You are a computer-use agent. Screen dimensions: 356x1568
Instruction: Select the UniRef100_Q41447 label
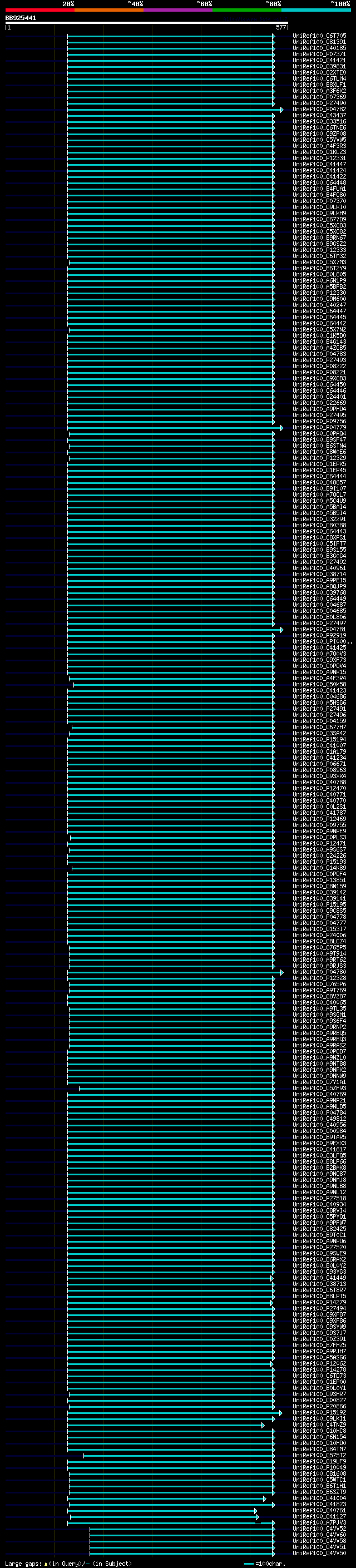[319, 164]
